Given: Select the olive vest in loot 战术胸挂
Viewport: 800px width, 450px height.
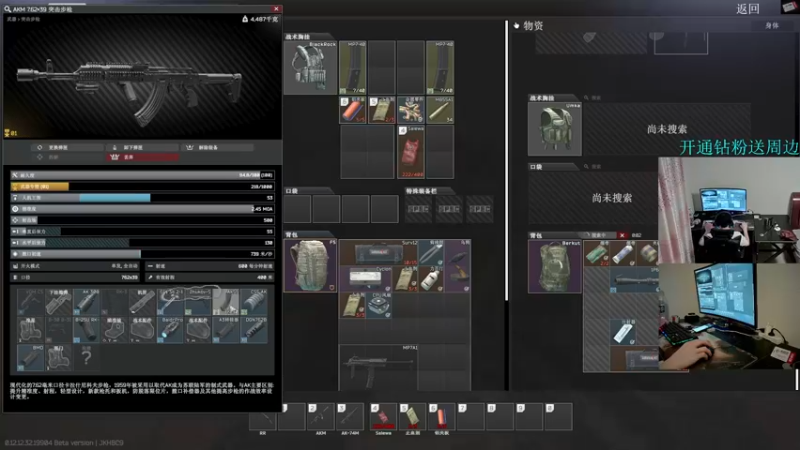Looking at the screenshot, I should [x=555, y=129].
